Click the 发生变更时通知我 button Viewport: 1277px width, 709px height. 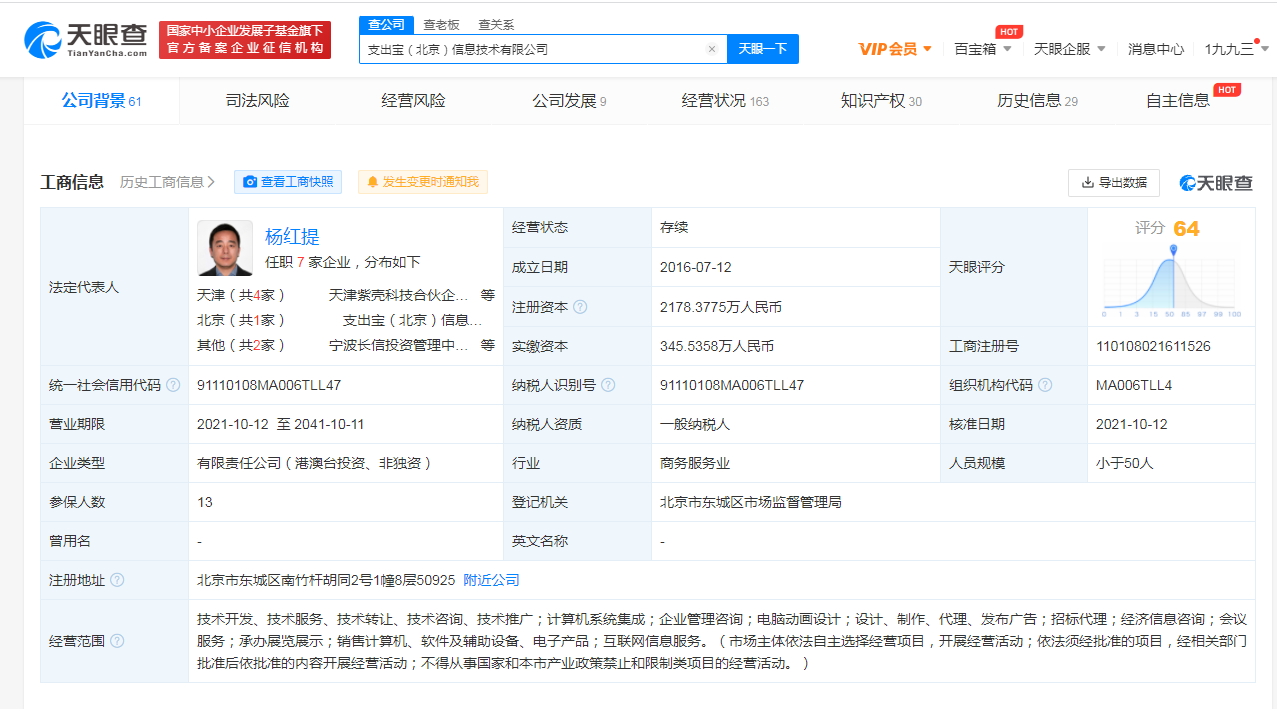pos(422,182)
